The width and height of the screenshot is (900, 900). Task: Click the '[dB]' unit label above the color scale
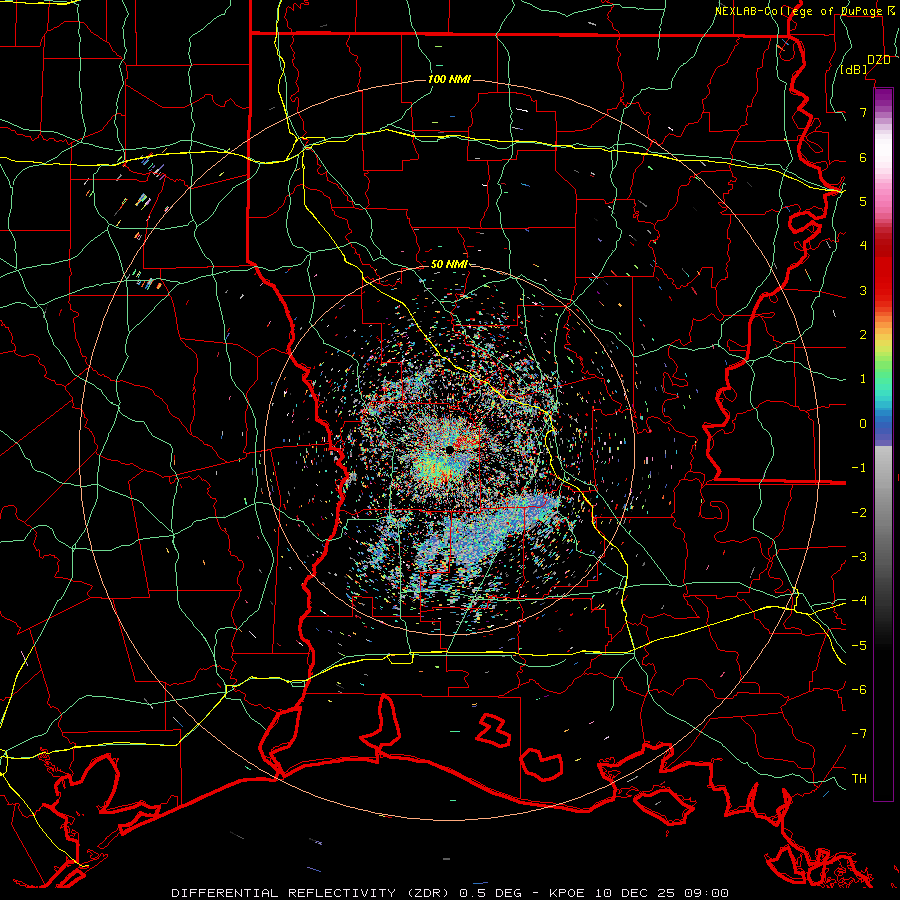[x=854, y=69]
